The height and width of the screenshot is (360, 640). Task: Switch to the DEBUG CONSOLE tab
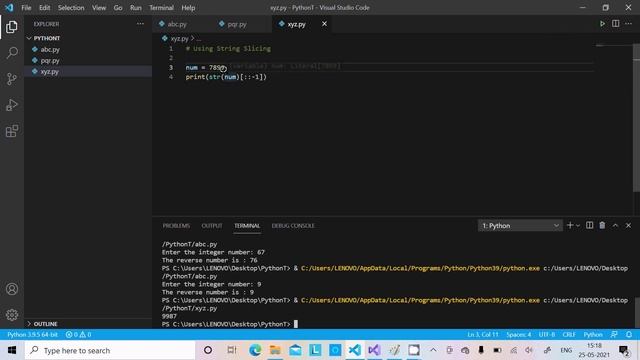(293, 226)
